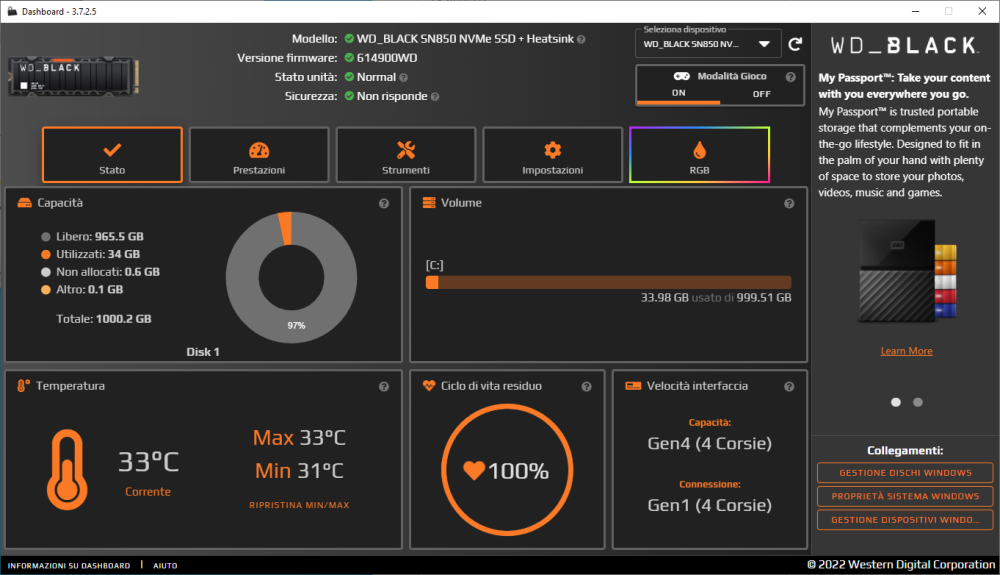Click PROPRIETÀ SISTEMA WINDOWS button
This screenshot has width=1000, height=575.
pos(905,496)
